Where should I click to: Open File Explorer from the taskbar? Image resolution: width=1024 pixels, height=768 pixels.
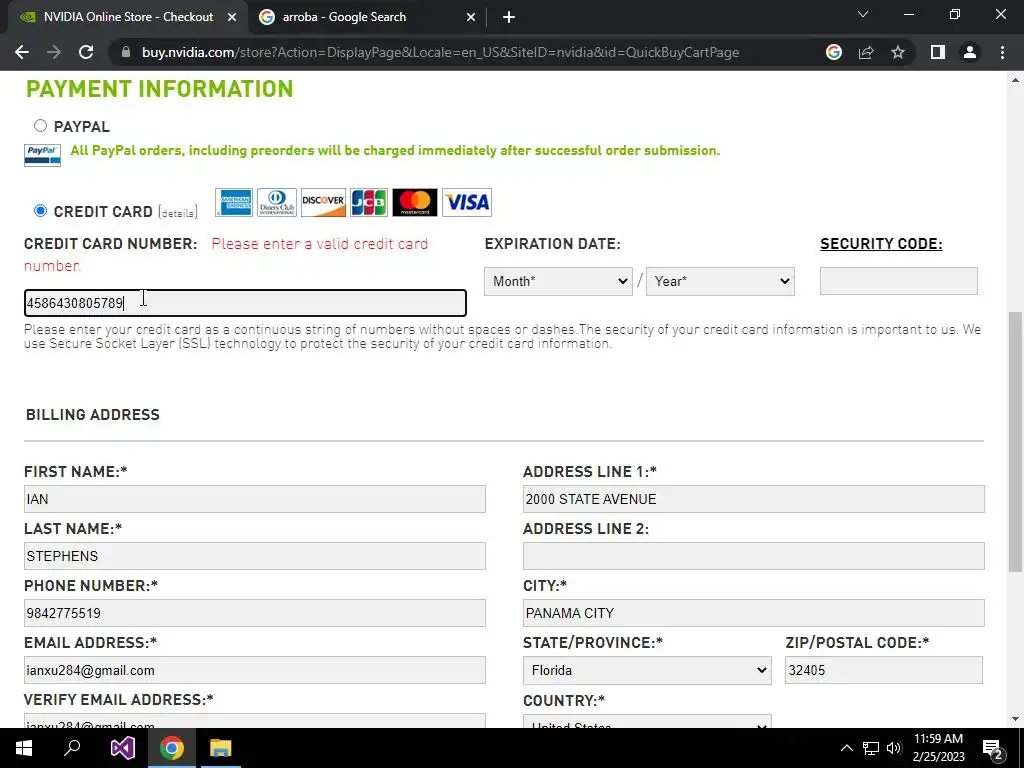[x=221, y=748]
